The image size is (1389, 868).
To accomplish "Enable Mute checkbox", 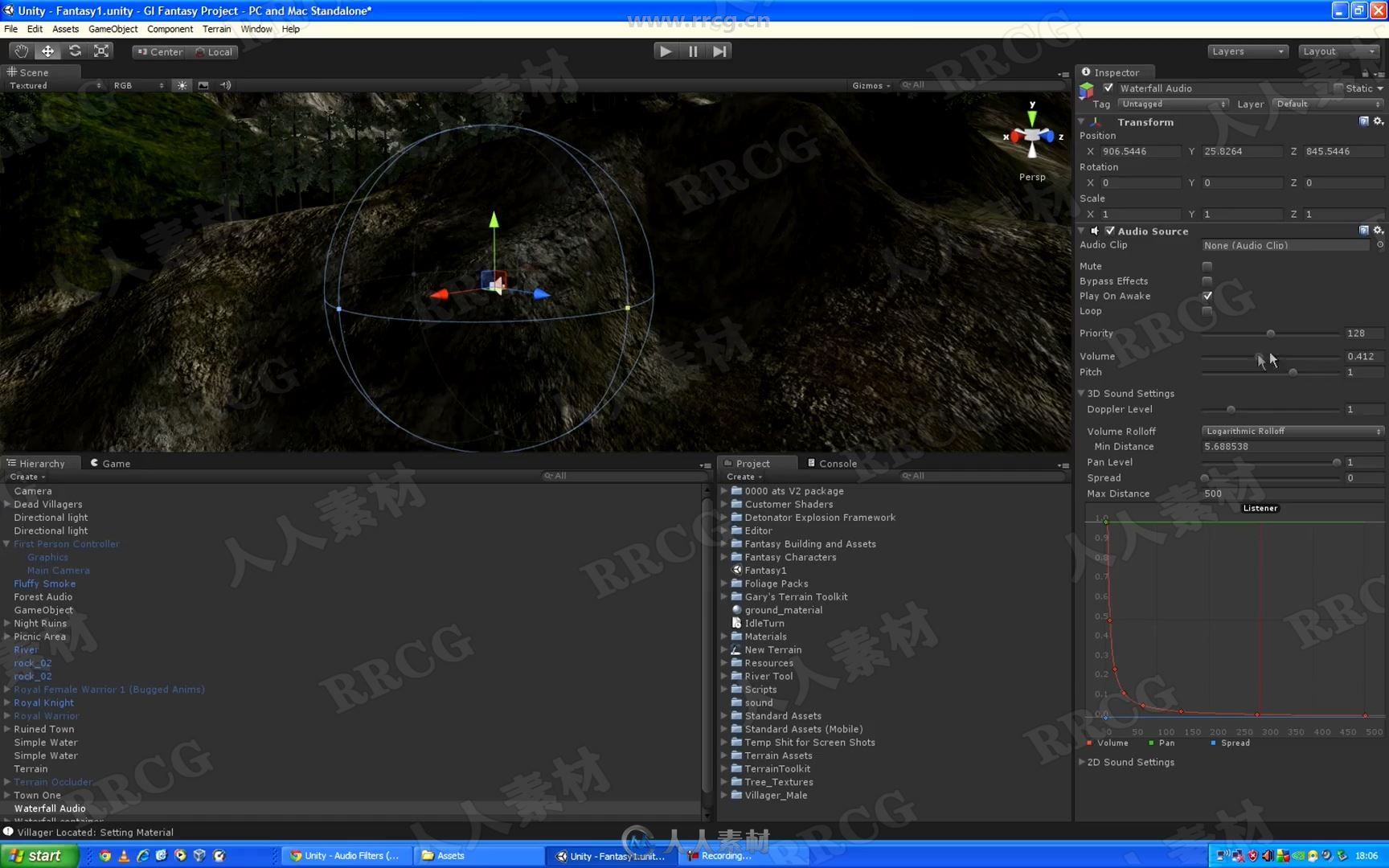I will click(1207, 266).
